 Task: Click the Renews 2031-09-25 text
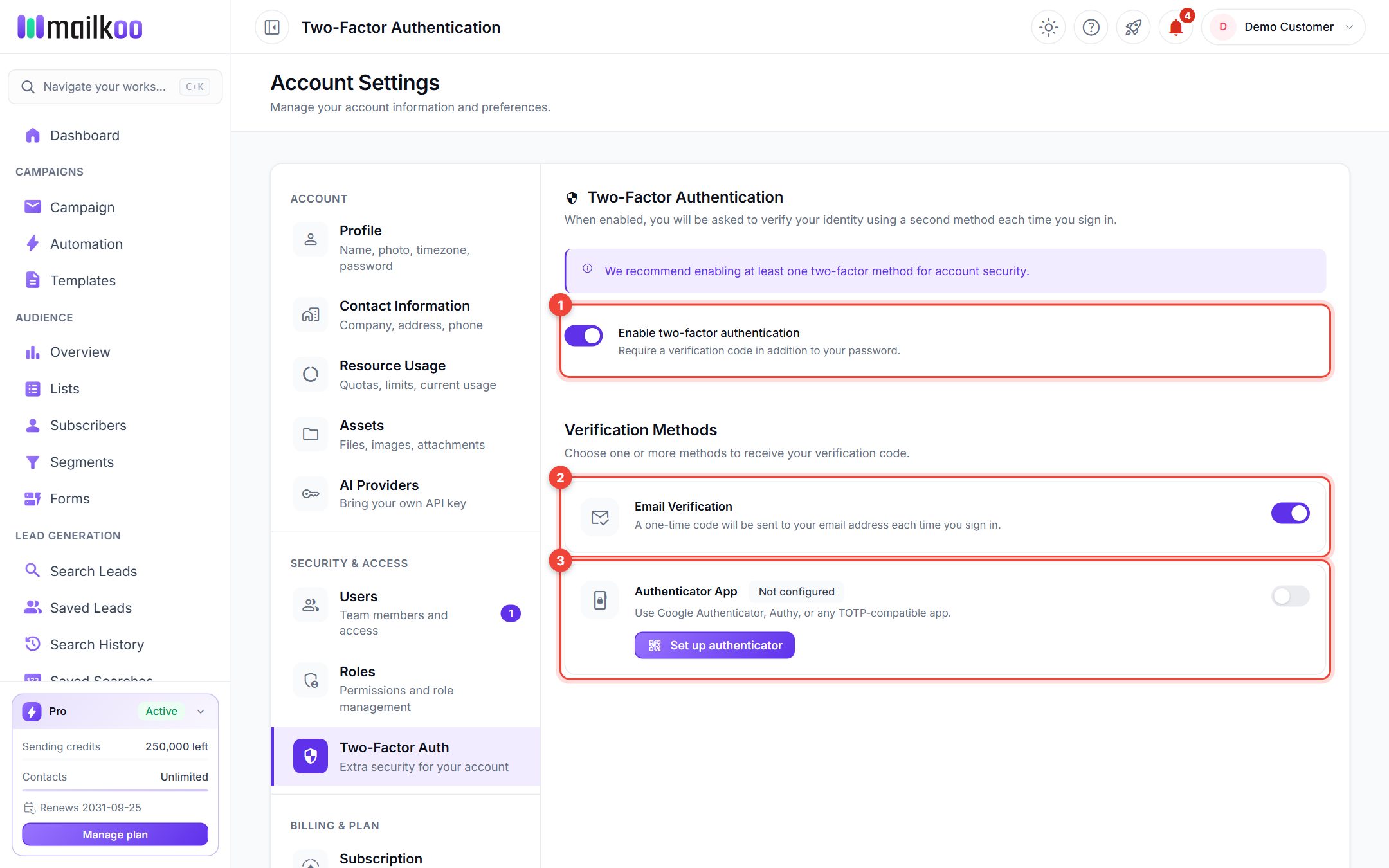[x=91, y=808]
